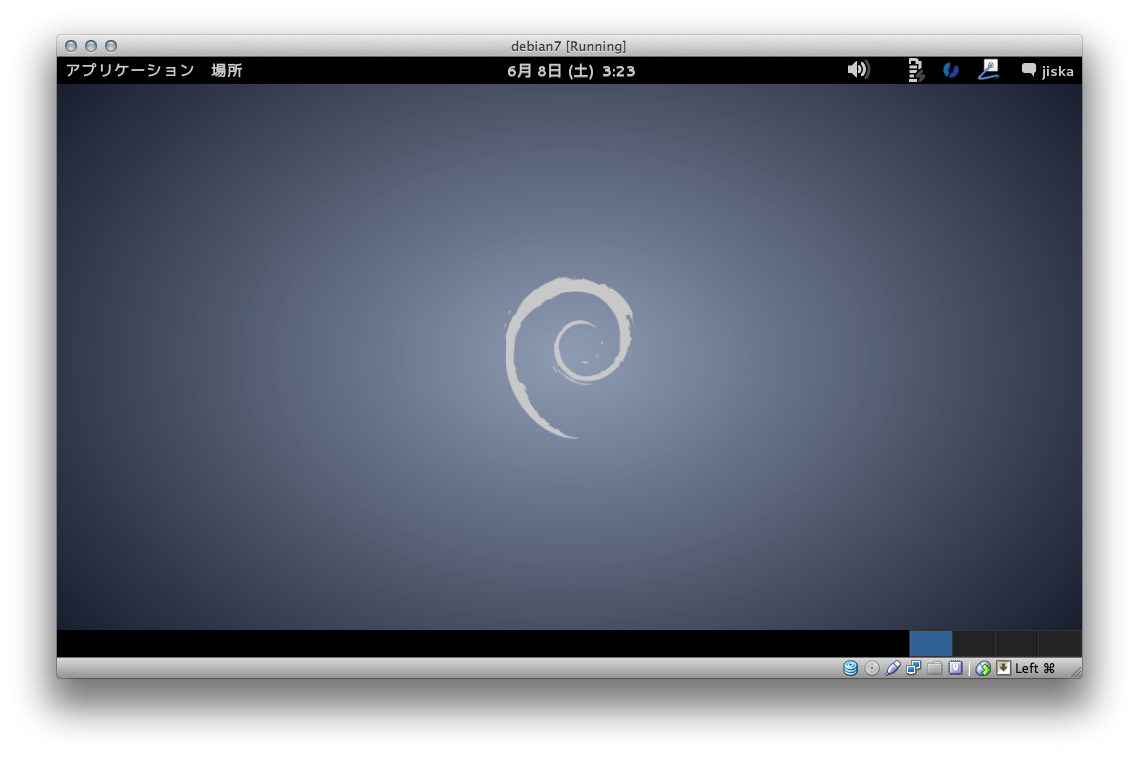Click the hard disk activity icon
Screen dimensions: 1139x757
(x=851, y=668)
